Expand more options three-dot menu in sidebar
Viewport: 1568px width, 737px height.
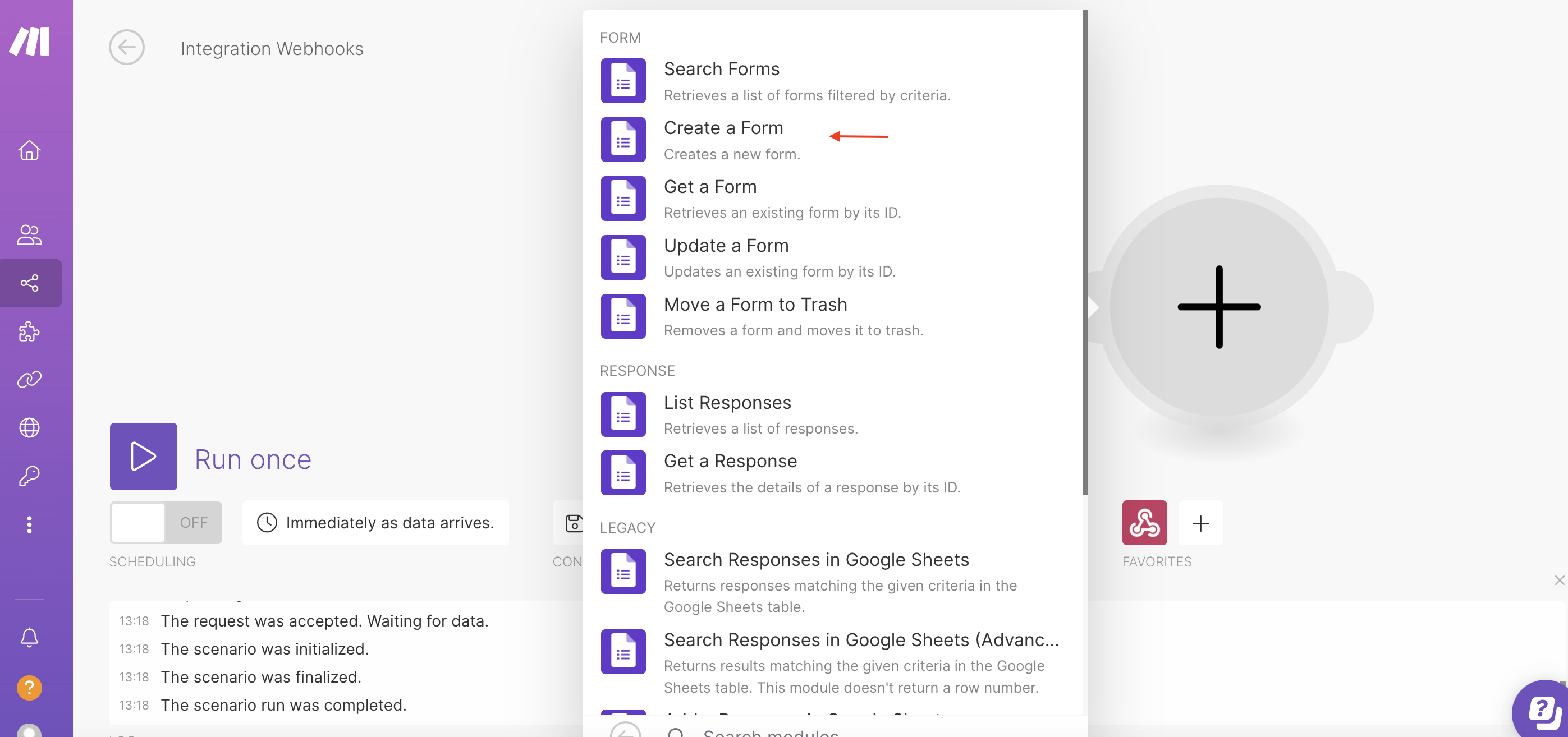click(x=29, y=524)
